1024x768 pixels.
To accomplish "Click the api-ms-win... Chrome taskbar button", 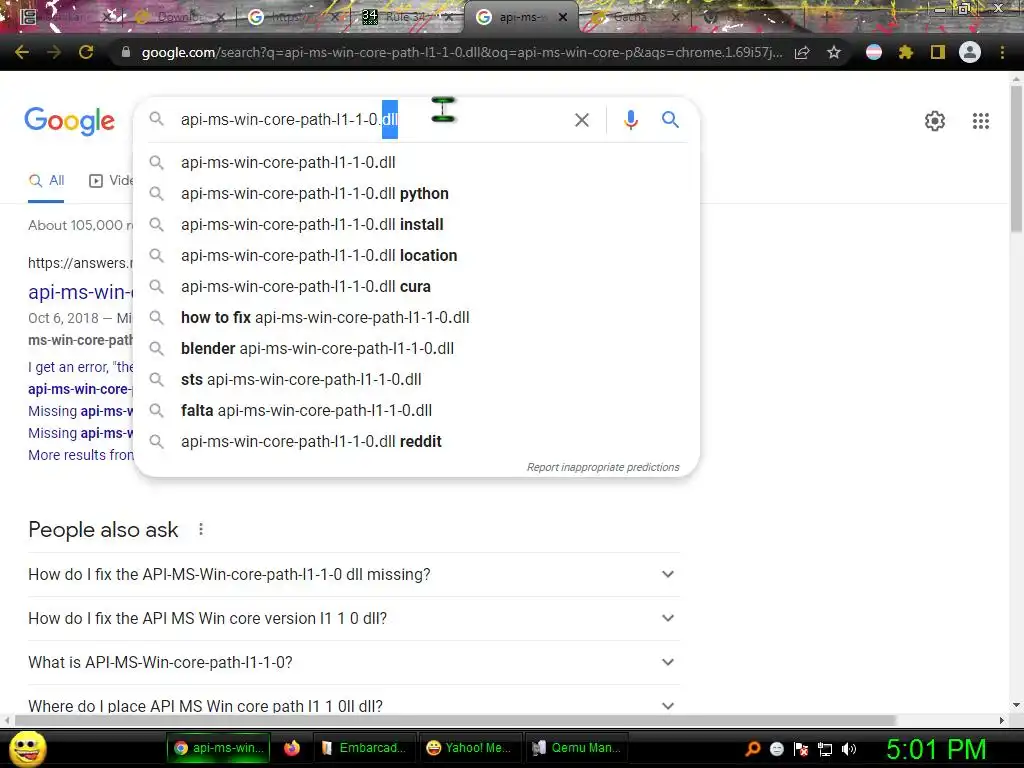I will click(x=219, y=748).
